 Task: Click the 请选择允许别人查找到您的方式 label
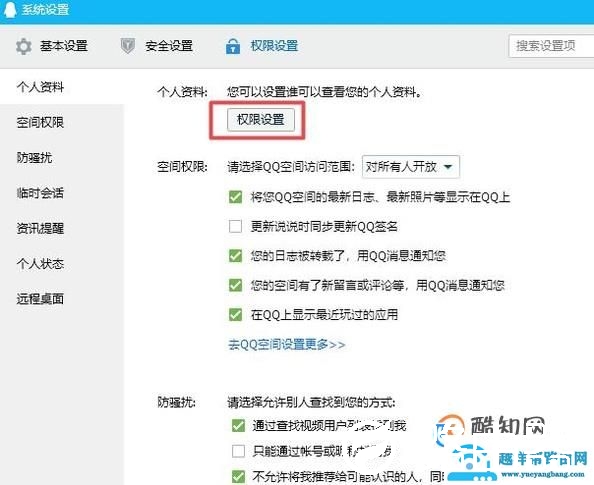[x=311, y=402]
